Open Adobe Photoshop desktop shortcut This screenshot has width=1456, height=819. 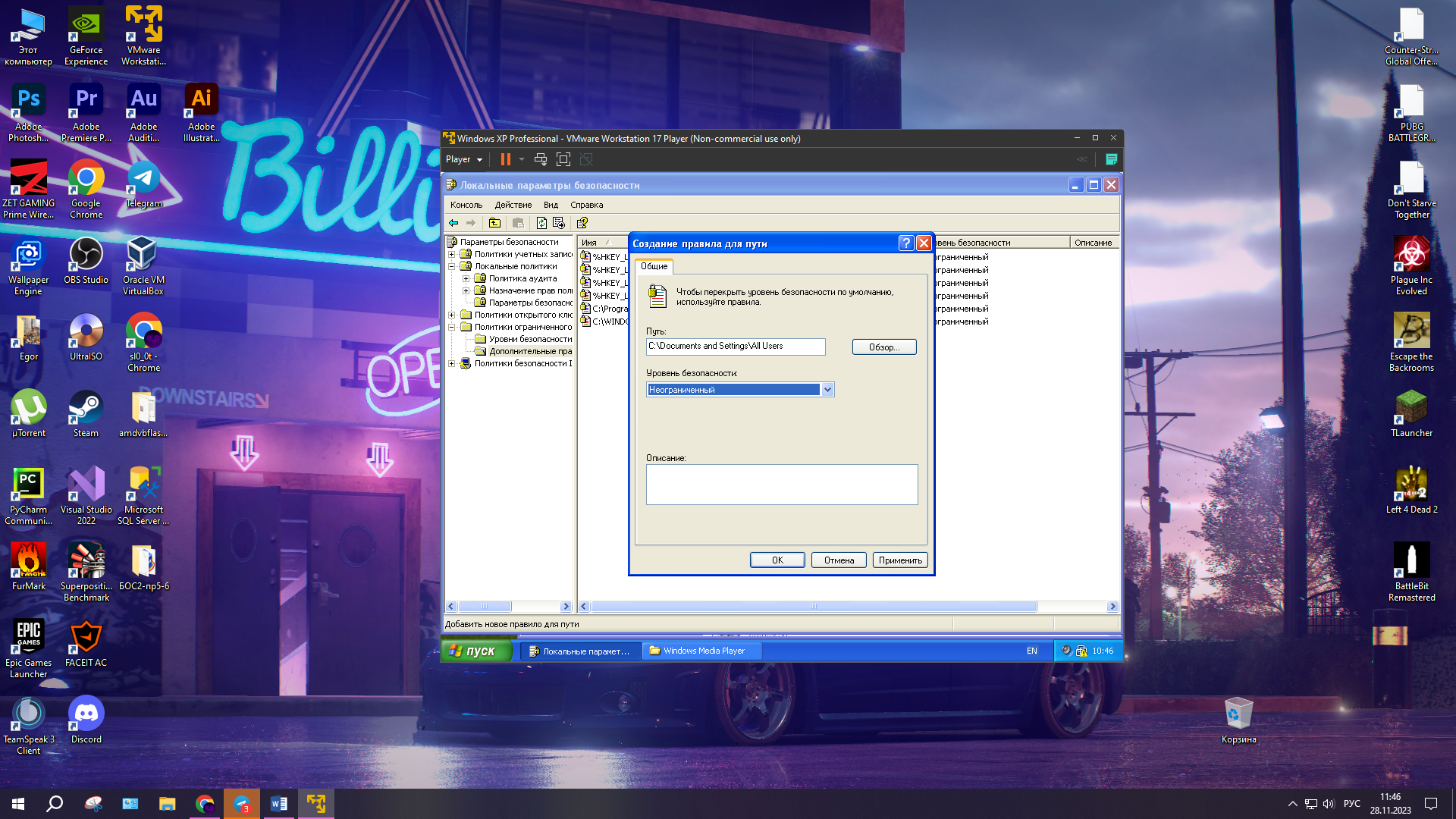tap(28, 113)
